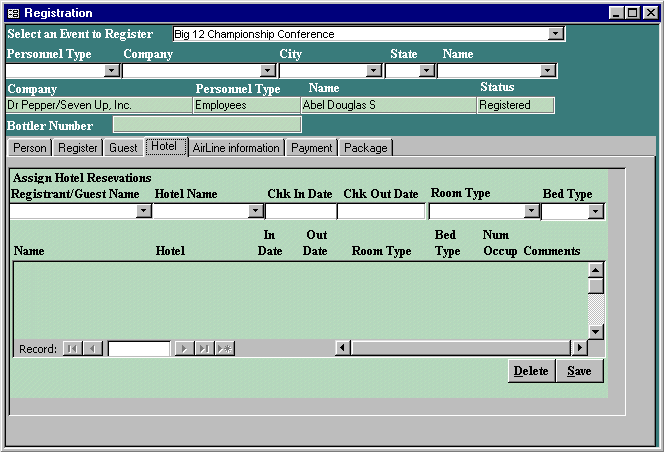Viewport: 664px width, 452px height.
Task: Open the event selection dropdown
Action: coord(556,33)
